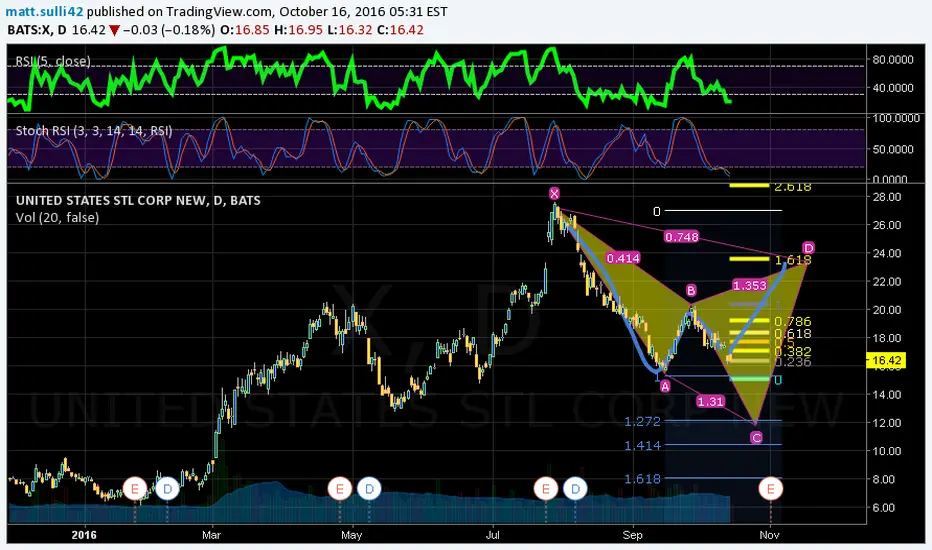This screenshot has width=932, height=550.
Task: Click the white 0 level label
Action: (x=656, y=211)
